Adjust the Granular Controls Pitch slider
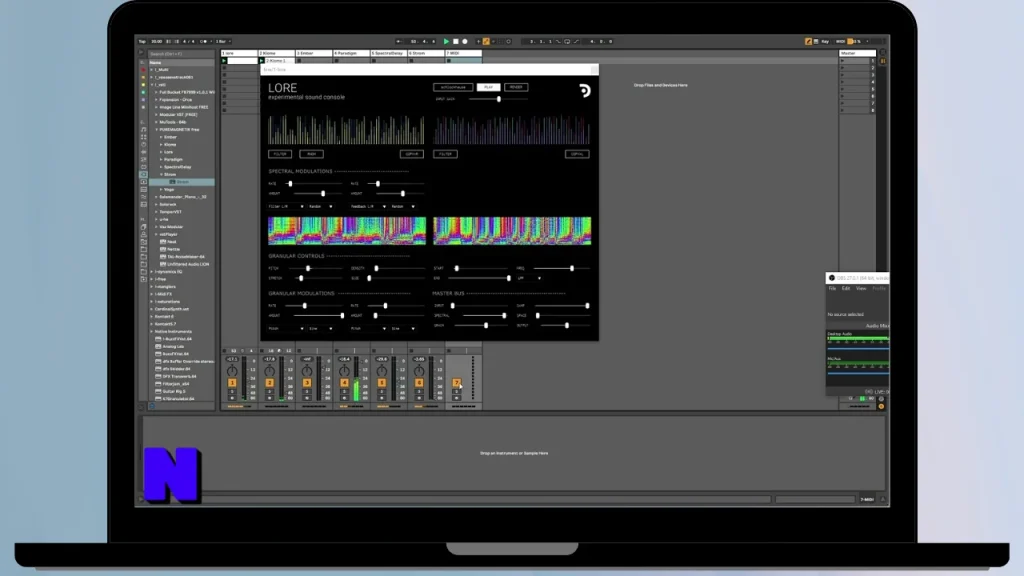Screen dimensions: 1024x576 pos(308,268)
